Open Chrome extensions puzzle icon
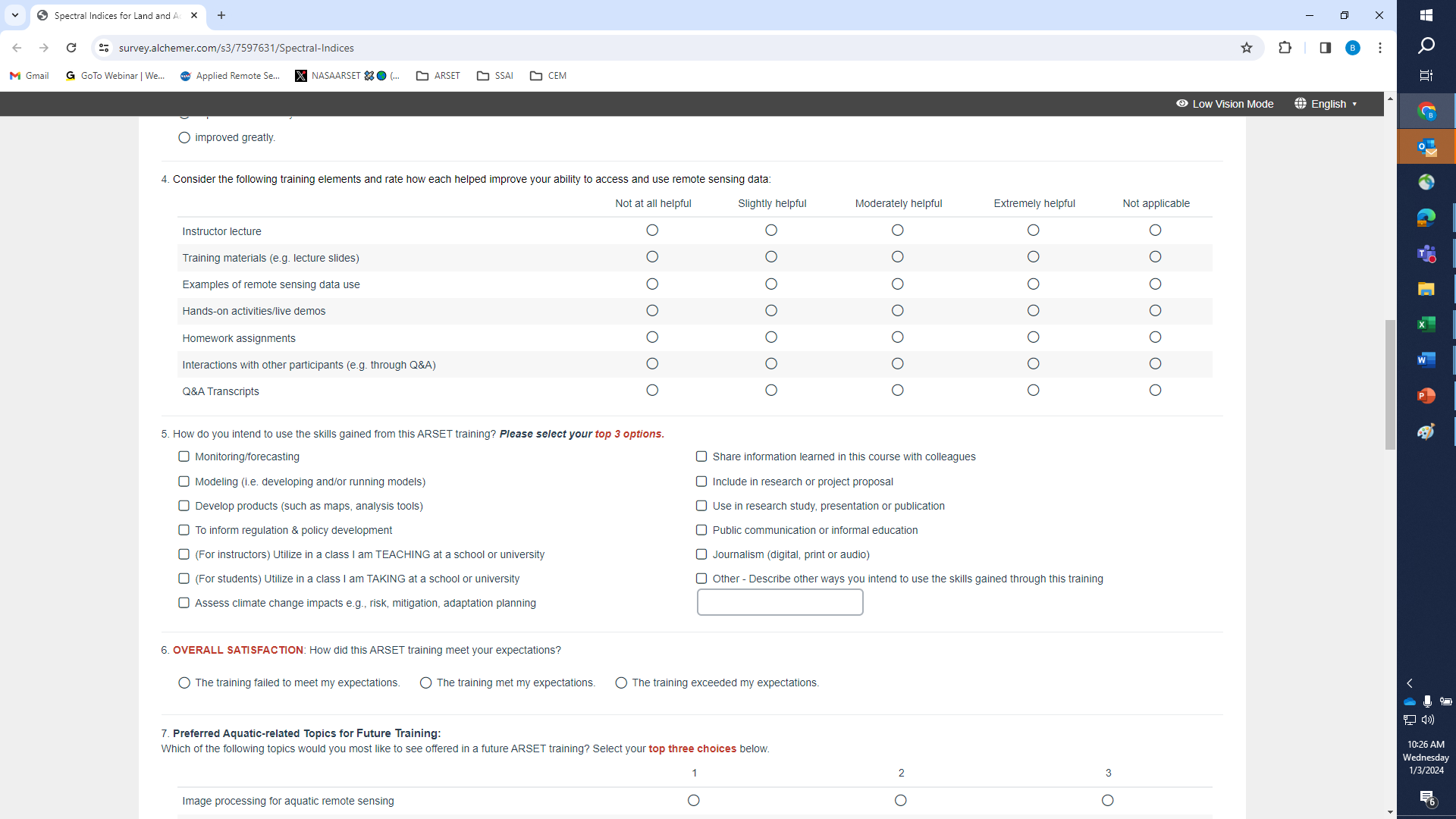 [1285, 48]
